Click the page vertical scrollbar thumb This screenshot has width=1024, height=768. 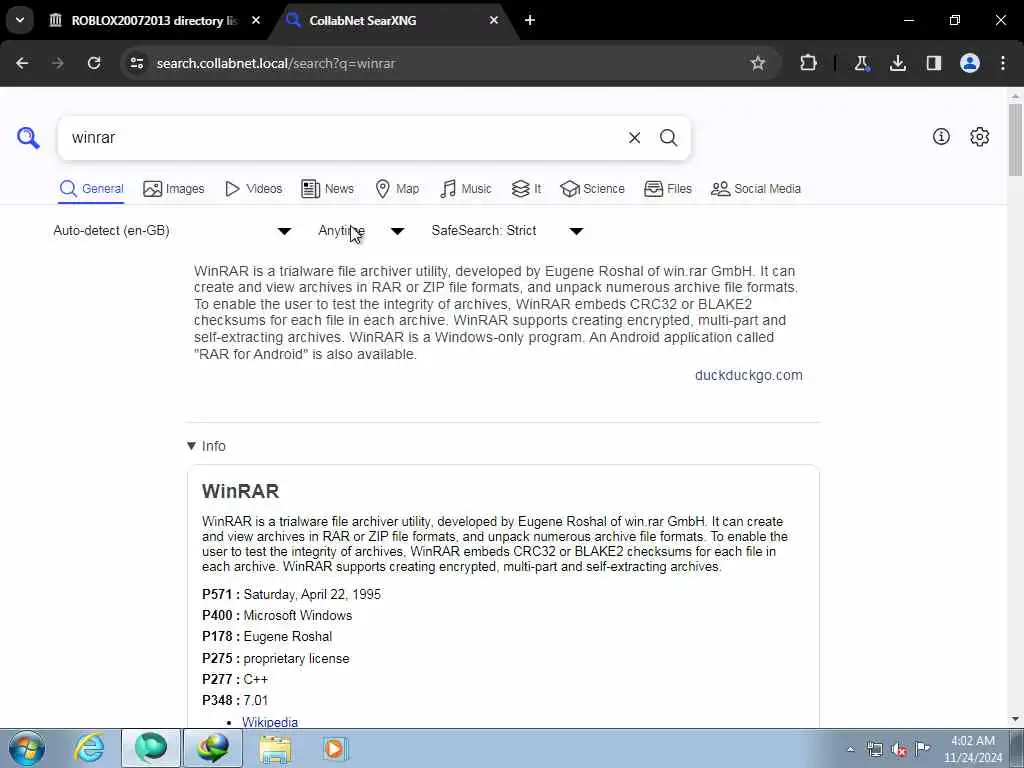tap(1016, 139)
